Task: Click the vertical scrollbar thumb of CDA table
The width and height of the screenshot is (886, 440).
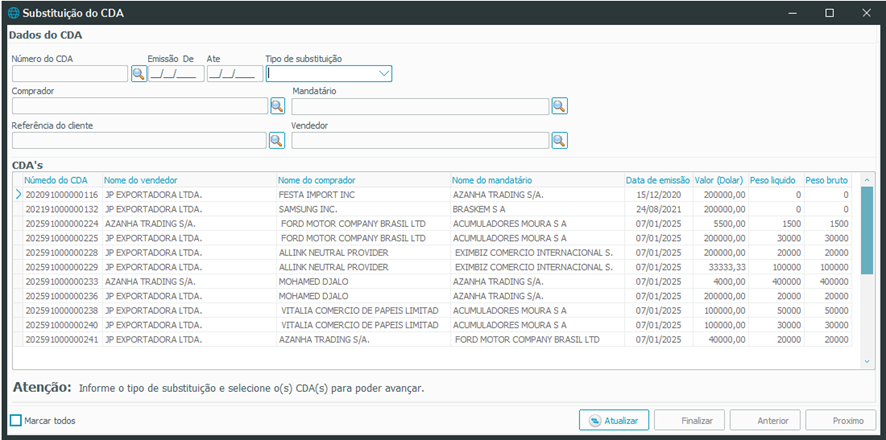Action: coord(867,230)
